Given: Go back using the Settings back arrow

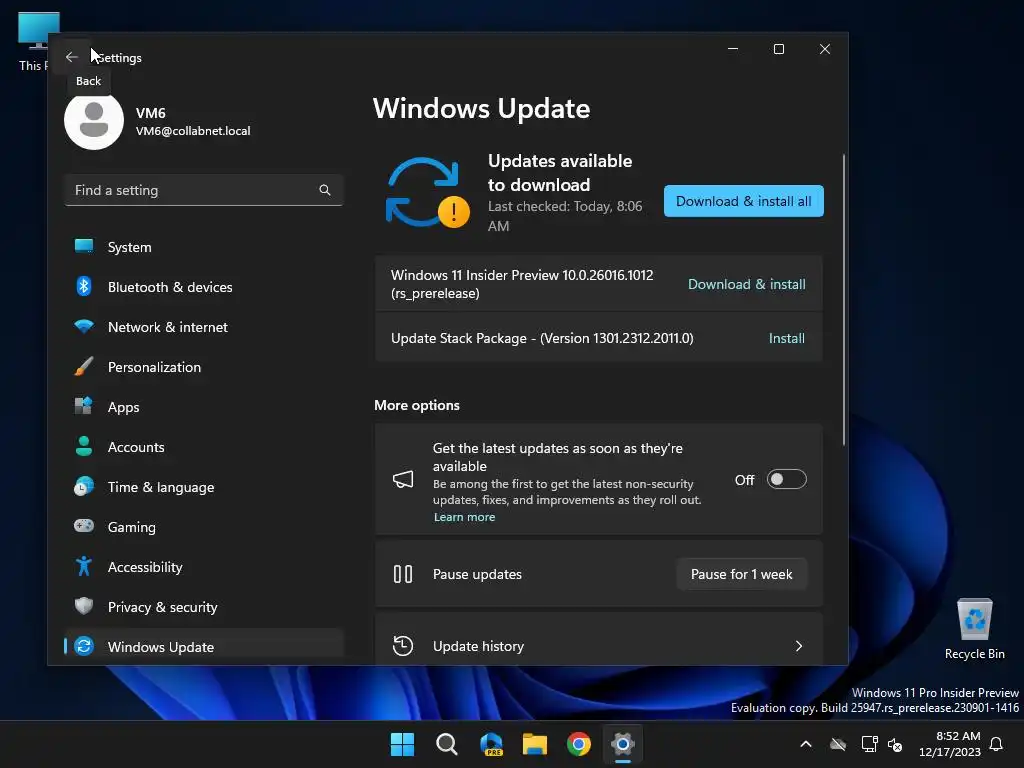Looking at the screenshot, I should pos(71,57).
